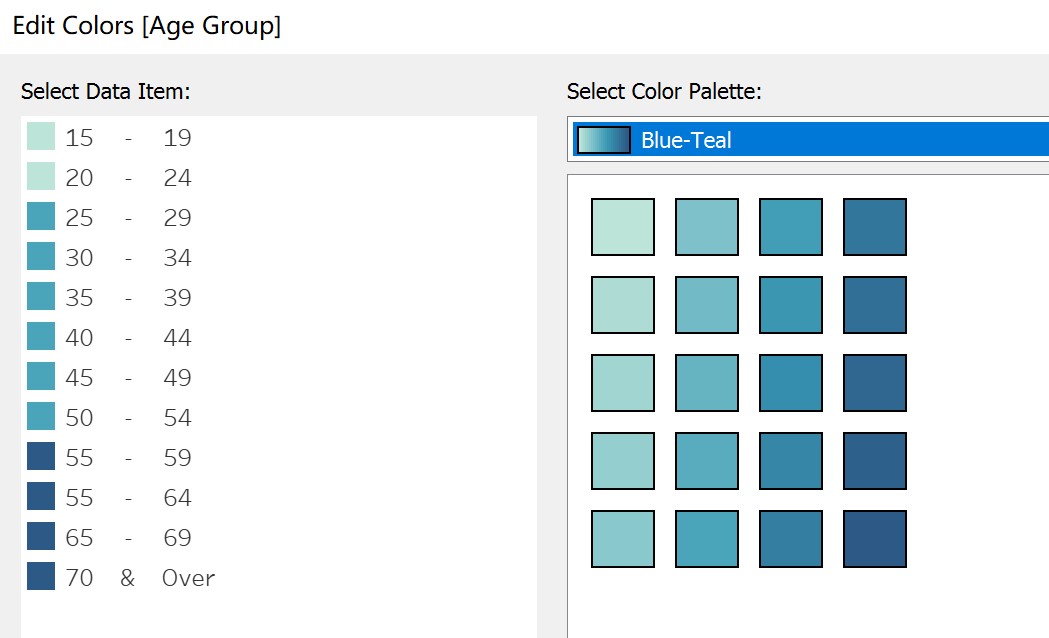Select the 20 - 24 data item
The width and height of the screenshot is (1049, 638).
[127, 178]
